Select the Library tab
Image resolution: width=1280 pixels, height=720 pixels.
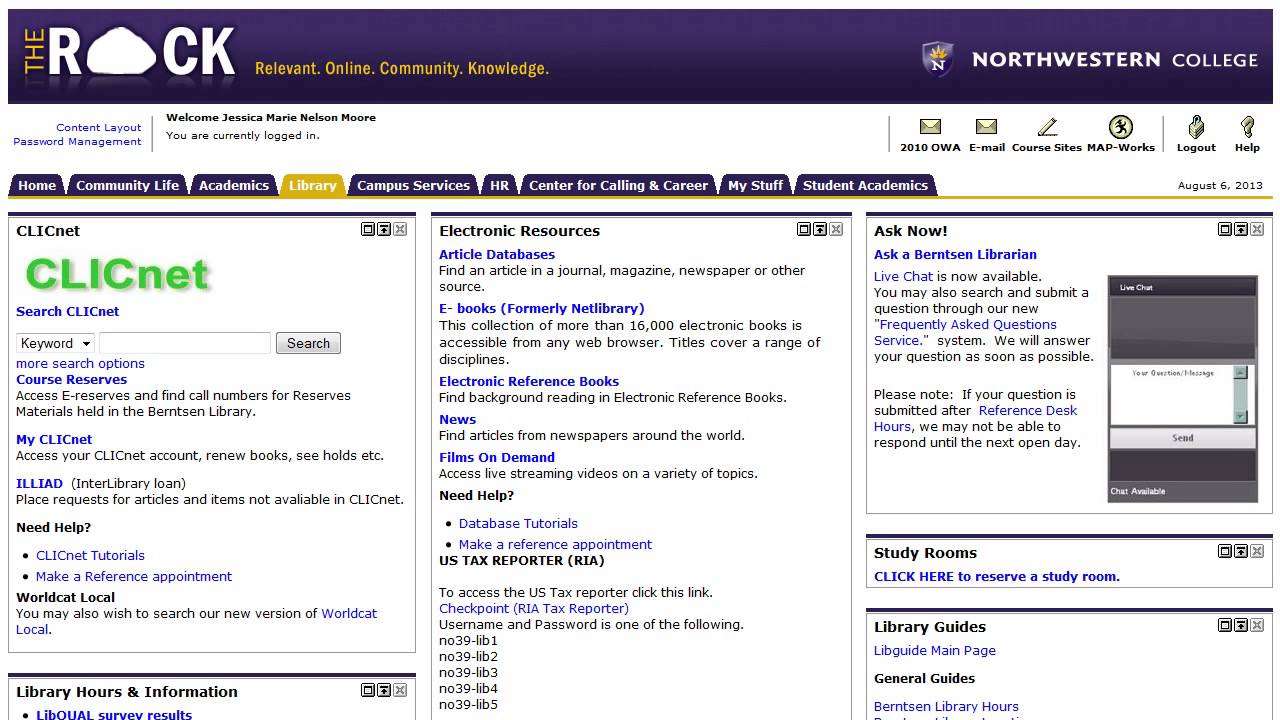312,185
